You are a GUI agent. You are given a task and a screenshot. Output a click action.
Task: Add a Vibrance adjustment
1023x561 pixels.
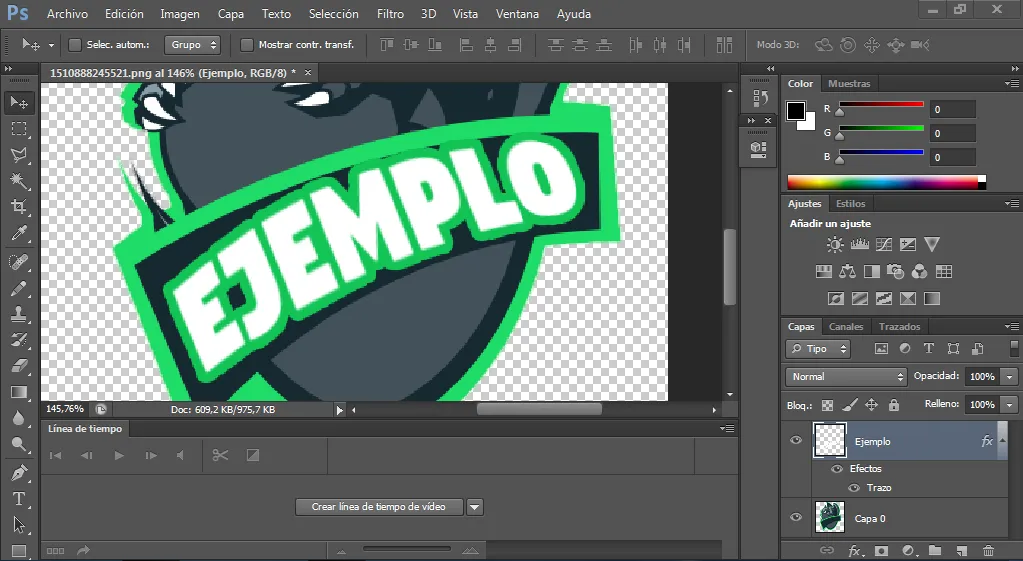(x=932, y=245)
